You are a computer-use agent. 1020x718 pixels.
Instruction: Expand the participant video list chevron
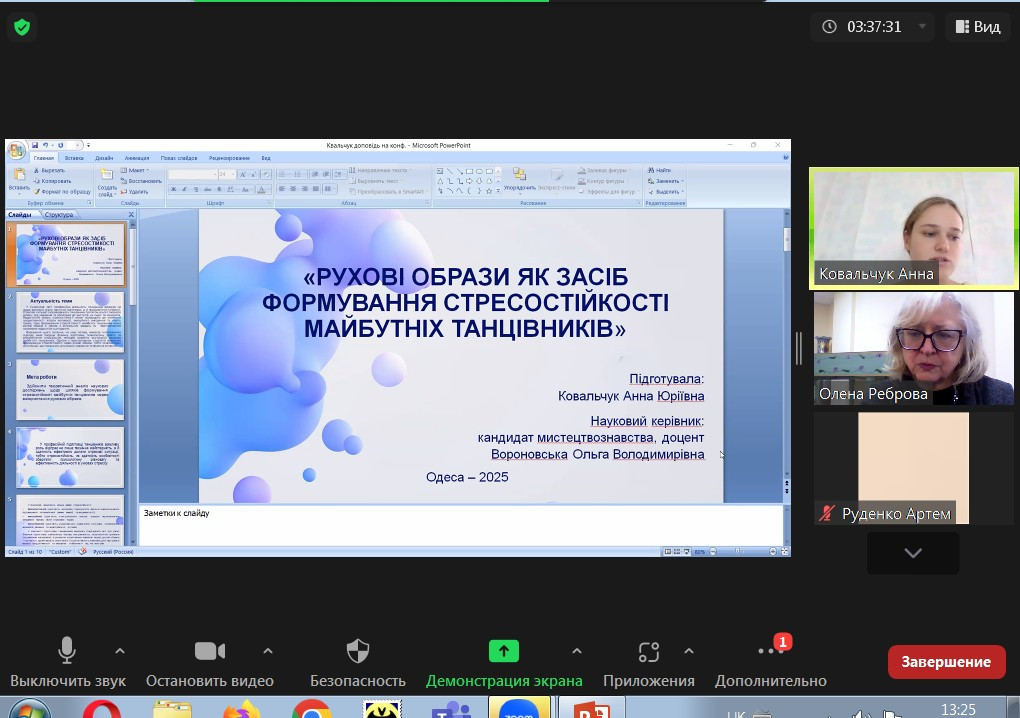[x=912, y=553]
